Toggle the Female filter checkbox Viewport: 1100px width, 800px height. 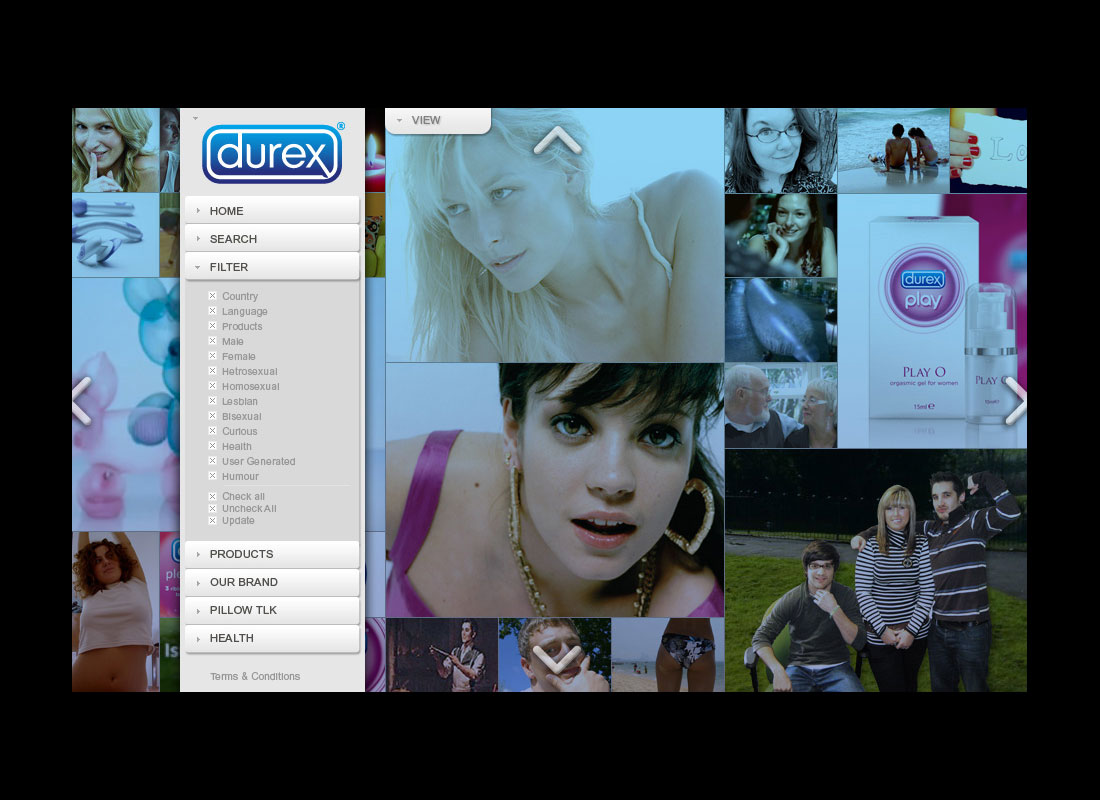212,356
